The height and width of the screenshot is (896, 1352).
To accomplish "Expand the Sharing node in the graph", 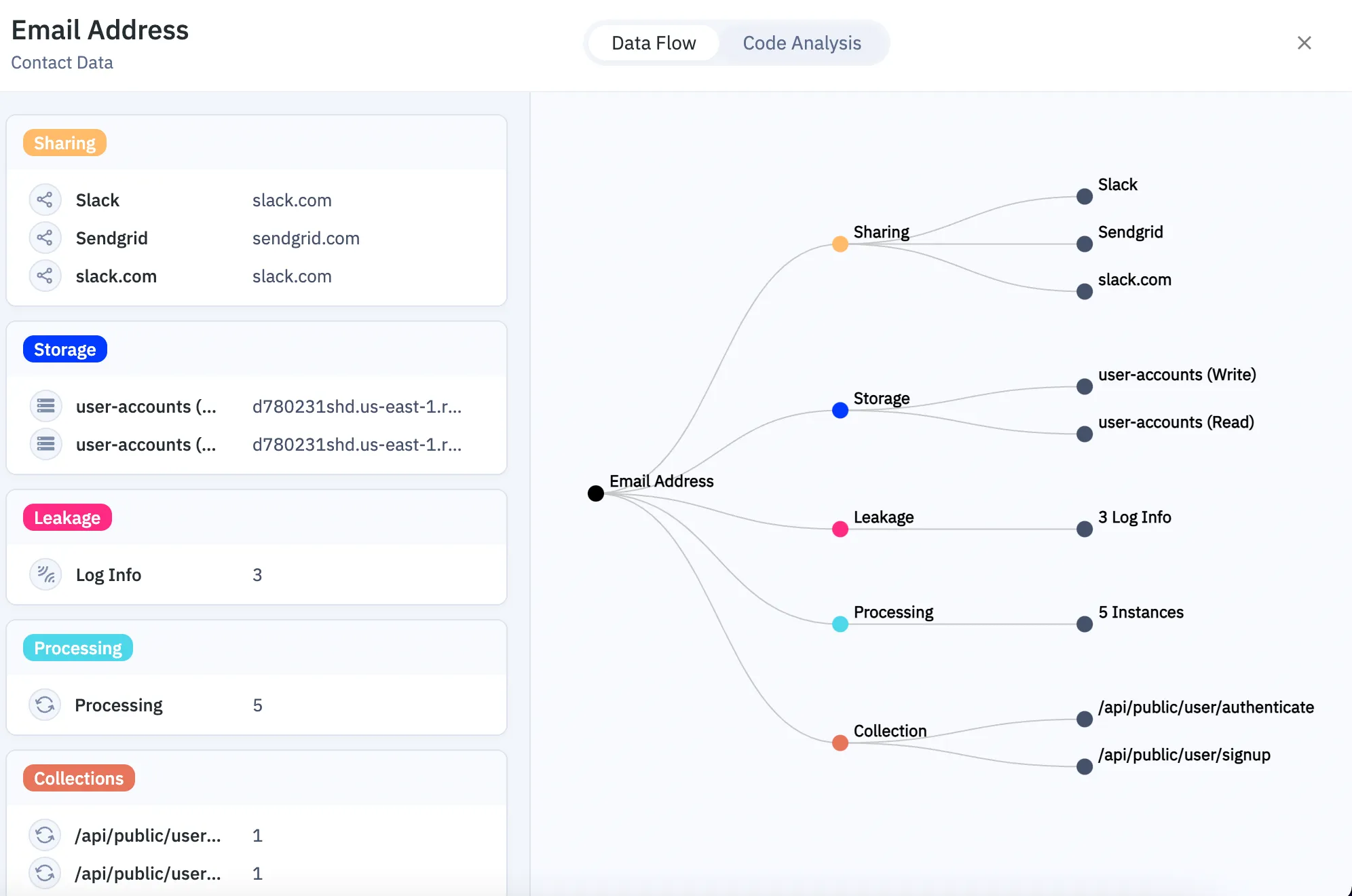I will pyautogui.click(x=840, y=244).
